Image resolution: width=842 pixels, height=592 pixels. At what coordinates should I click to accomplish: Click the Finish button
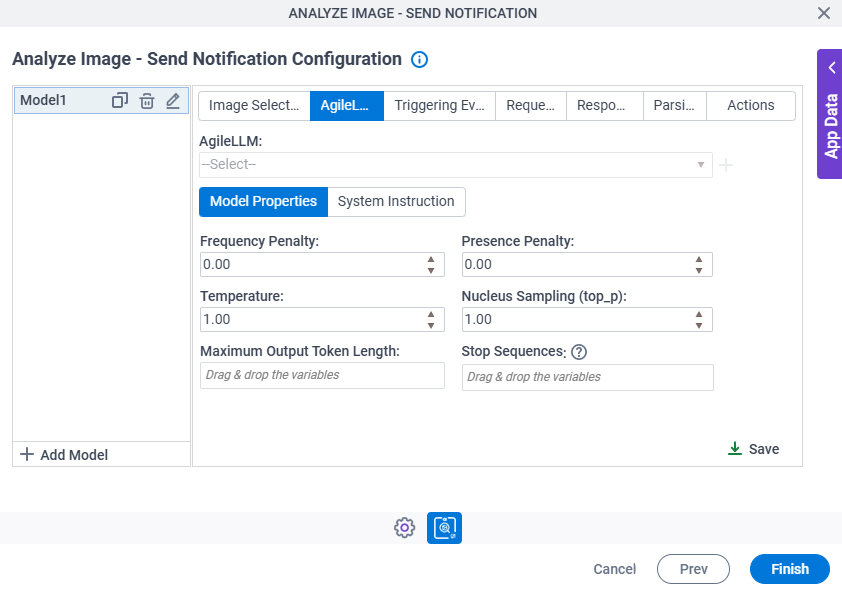click(789, 569)
